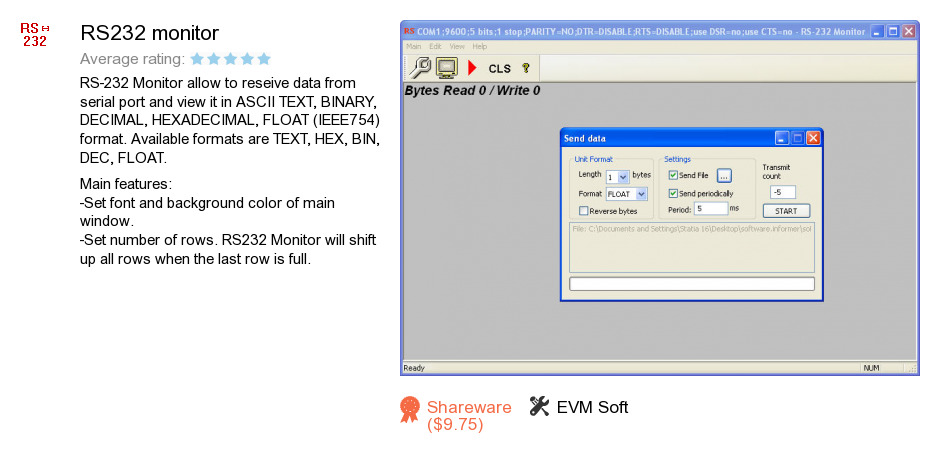Click the empty data entry field at dialog bottom
Viewport: 940px width, 460px height.
(691, 284)
